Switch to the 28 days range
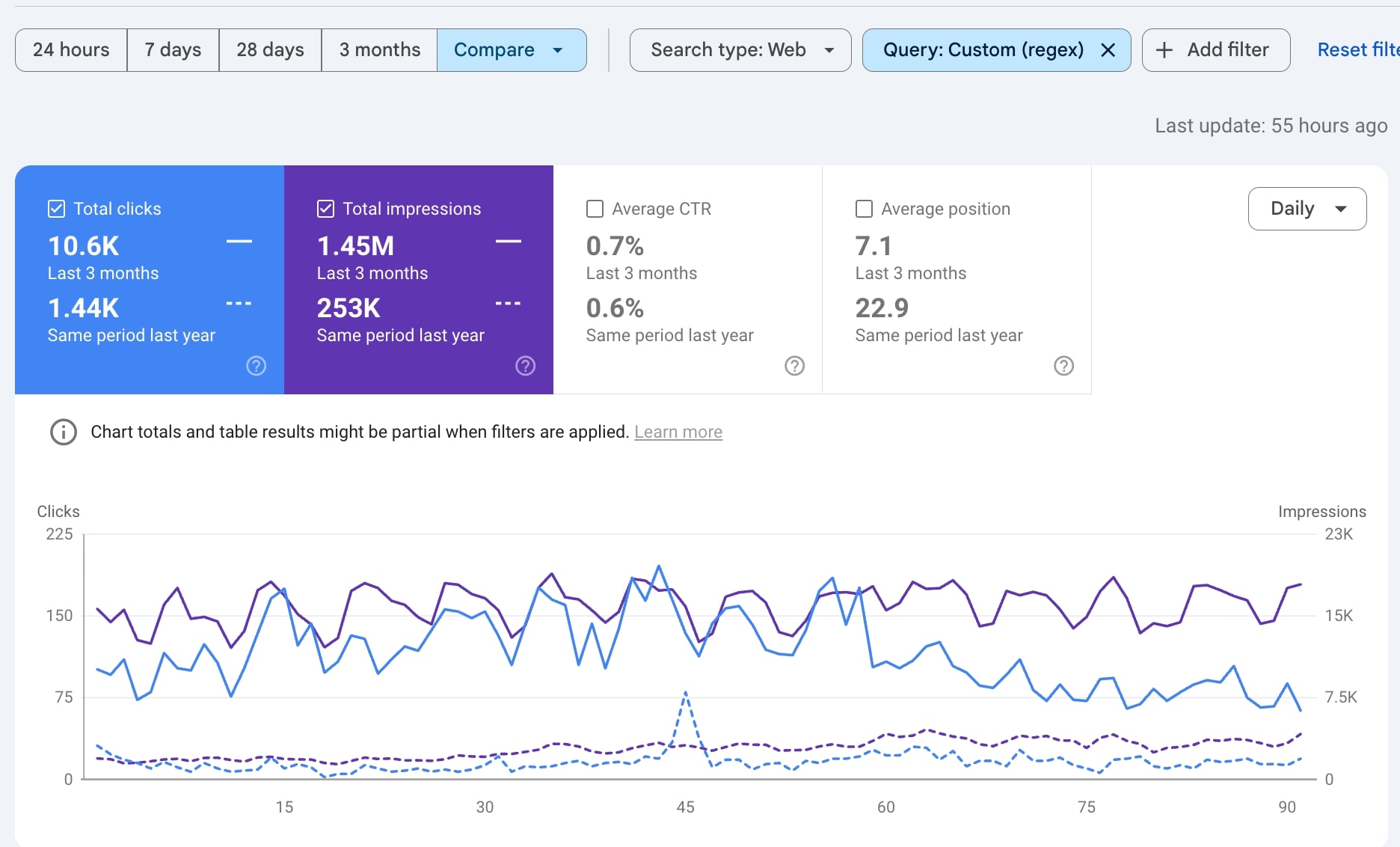The height and width of the screenshot is (847, 1400). (x=270, y=50)
